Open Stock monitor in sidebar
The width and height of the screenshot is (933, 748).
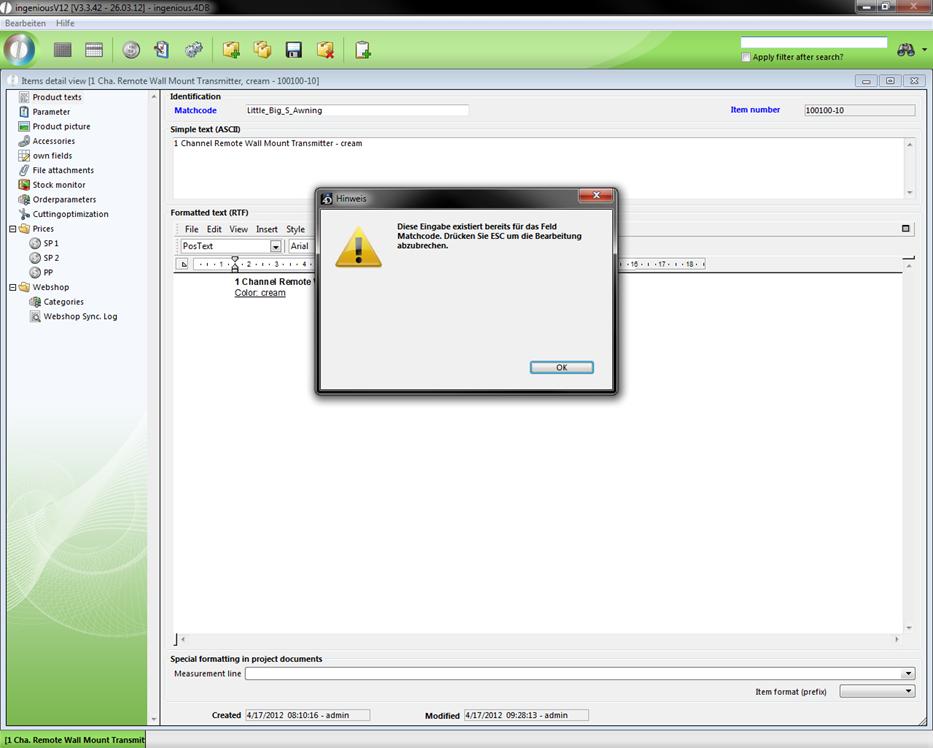58,185
